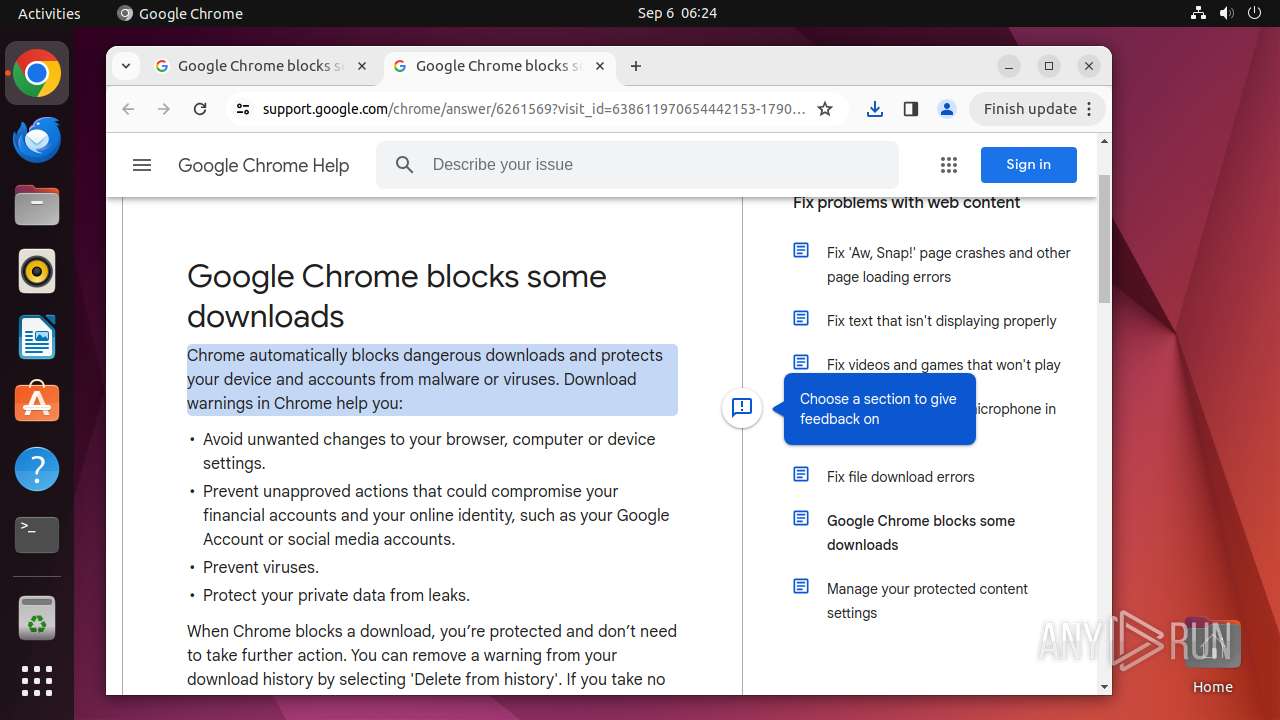Click the scroll down arrow of the scrollbar
Viewport: 1280px width, 720px height.
coord(1104,687)
